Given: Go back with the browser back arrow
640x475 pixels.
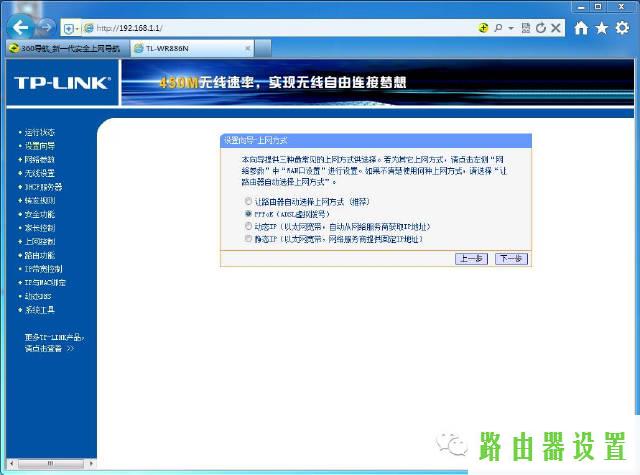Looking at the screenshot, I should (20, 28).
